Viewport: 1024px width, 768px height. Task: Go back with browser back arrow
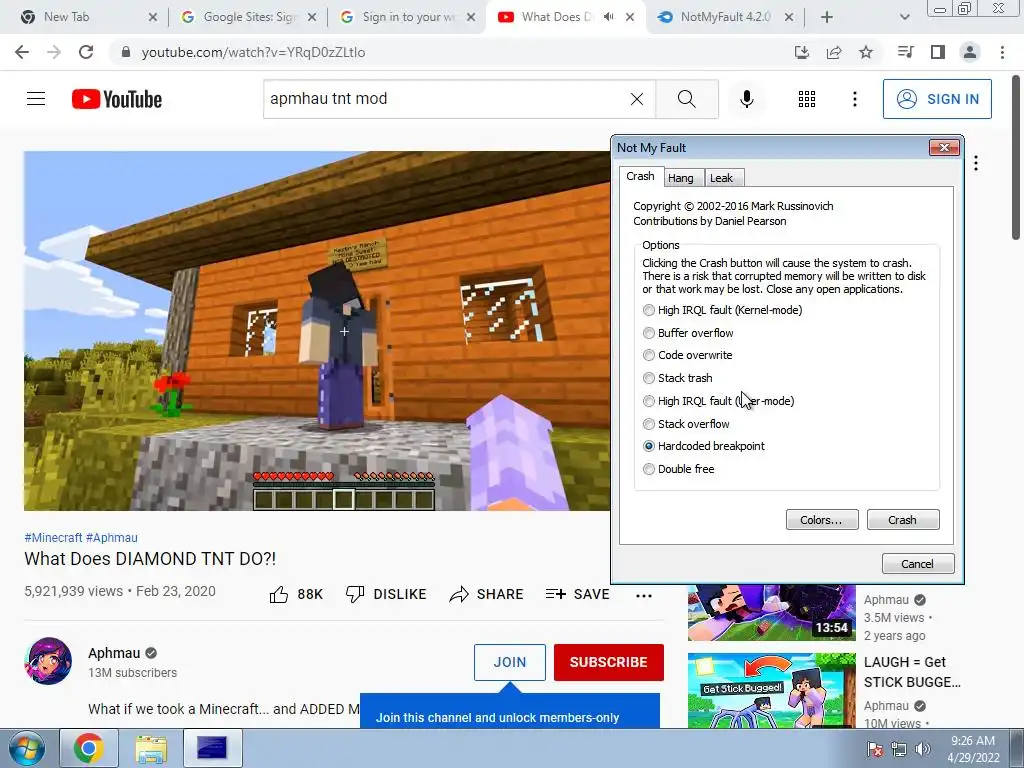(x=22, y=52)
